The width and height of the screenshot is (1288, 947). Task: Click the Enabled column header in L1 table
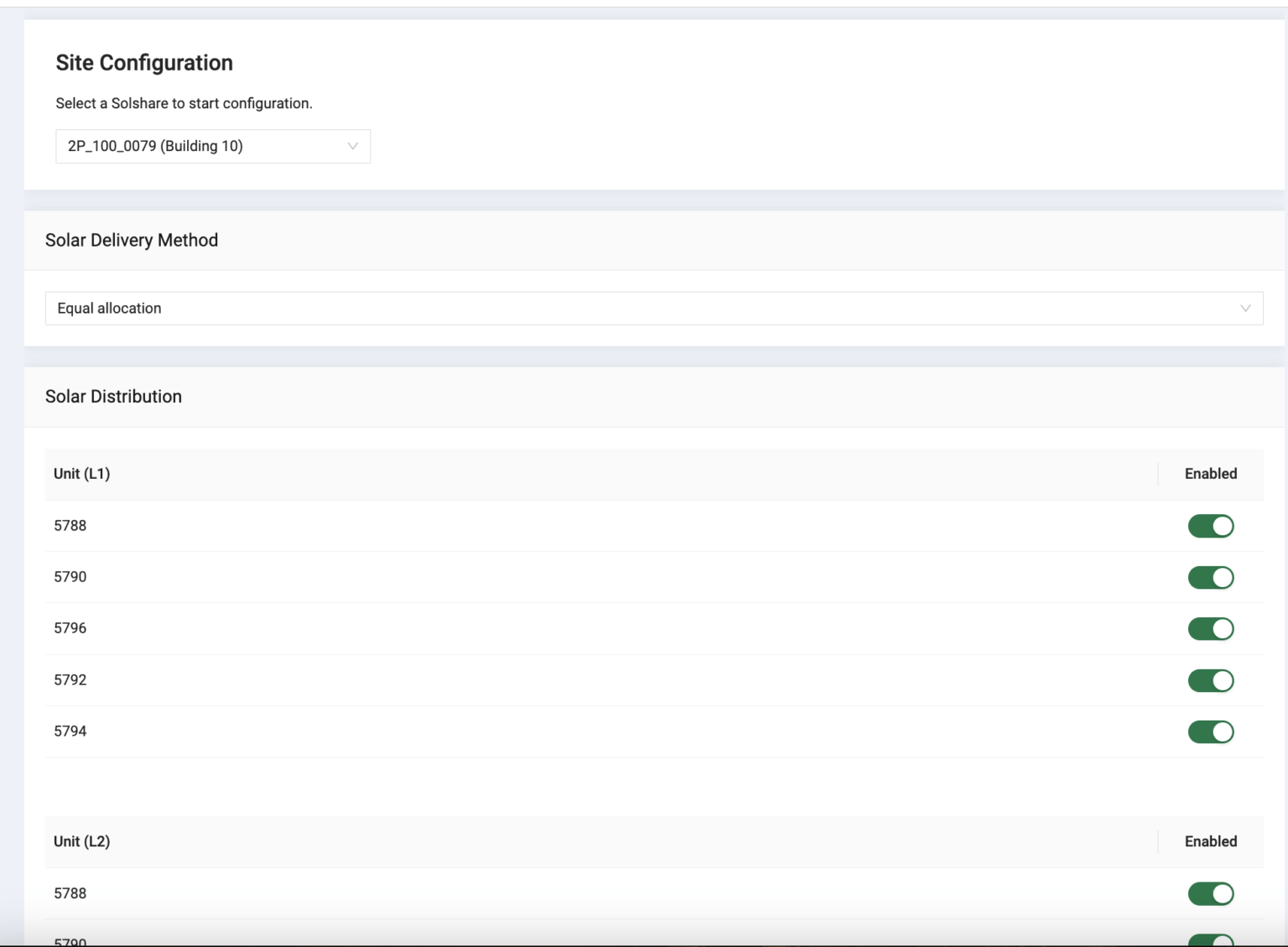(x=1210, y=474)
